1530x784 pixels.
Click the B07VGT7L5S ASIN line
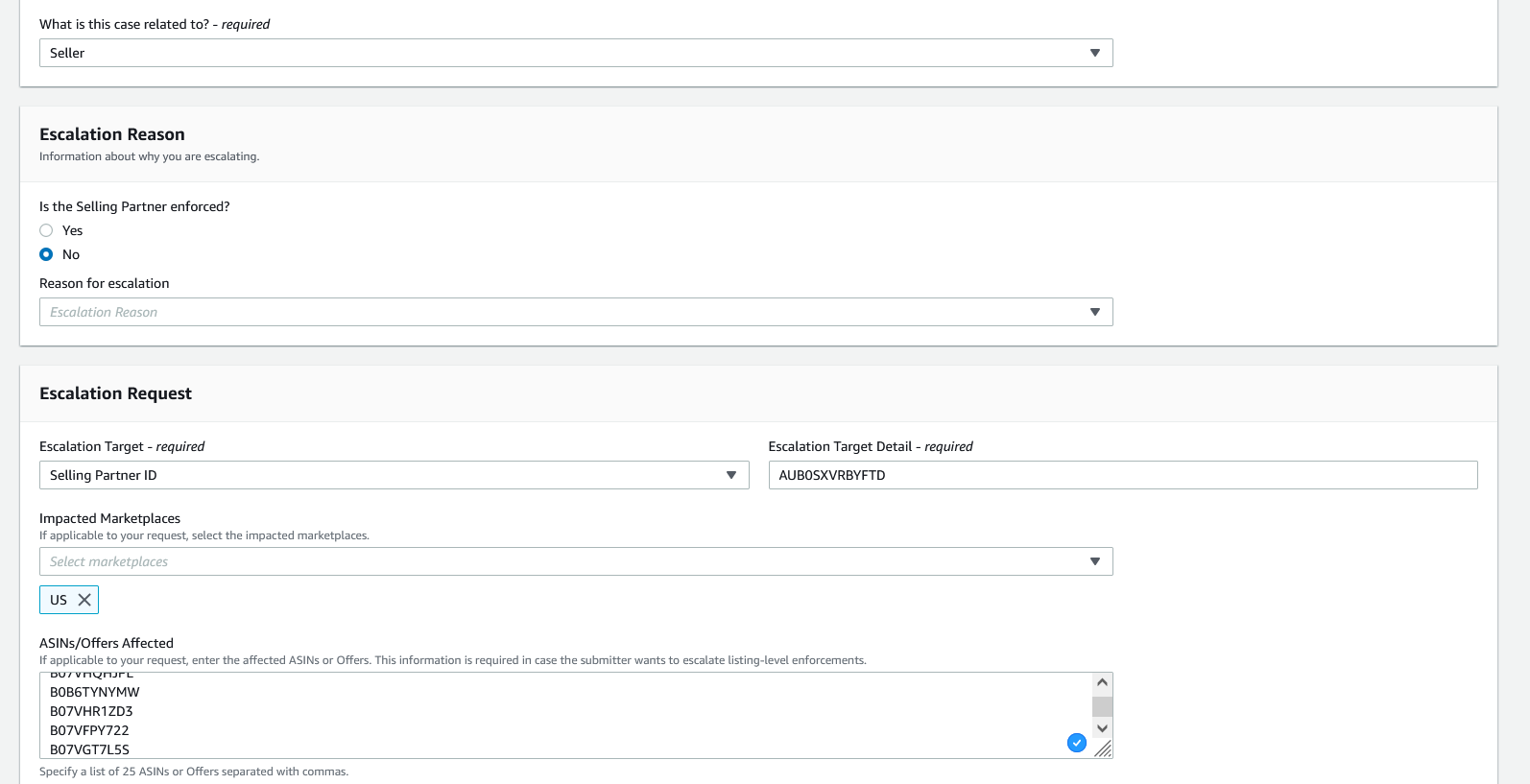(x=89, y=749)
